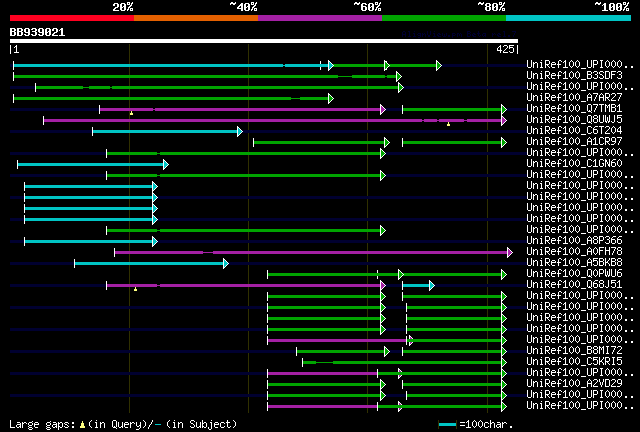
Task: Select the UniRef100_A8P366 label
Action: (574, 240)
